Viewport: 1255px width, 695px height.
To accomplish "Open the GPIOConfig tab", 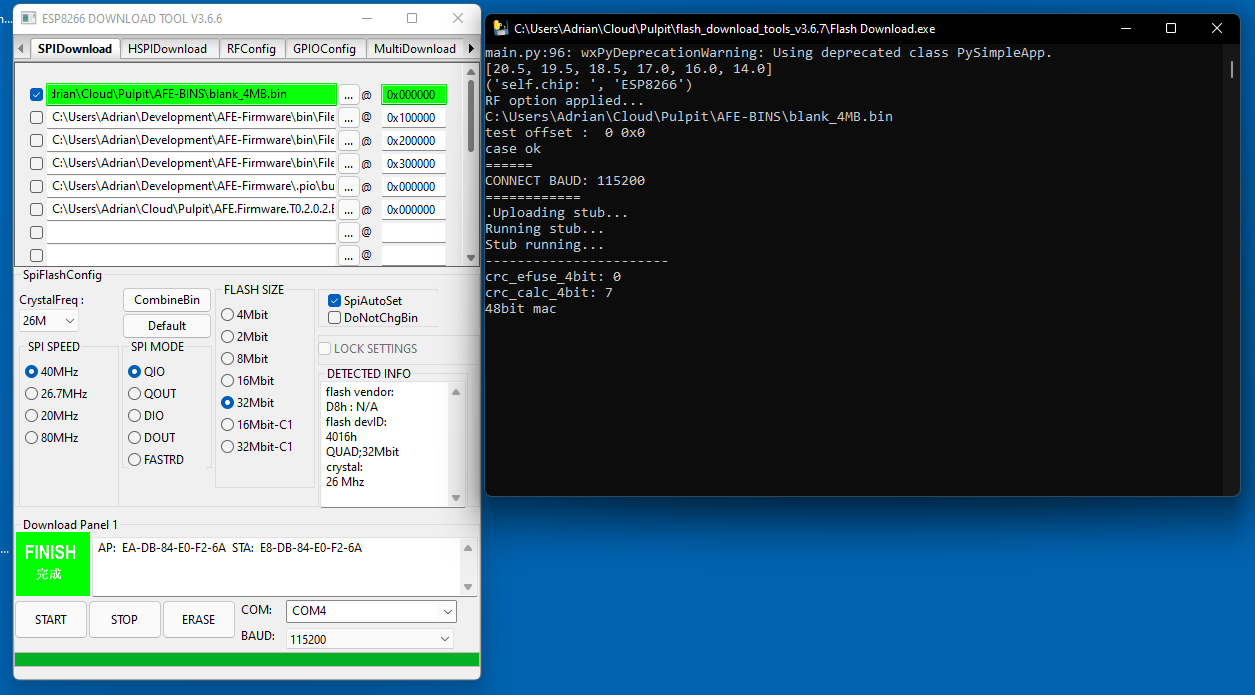I will [x=324, y=48].
